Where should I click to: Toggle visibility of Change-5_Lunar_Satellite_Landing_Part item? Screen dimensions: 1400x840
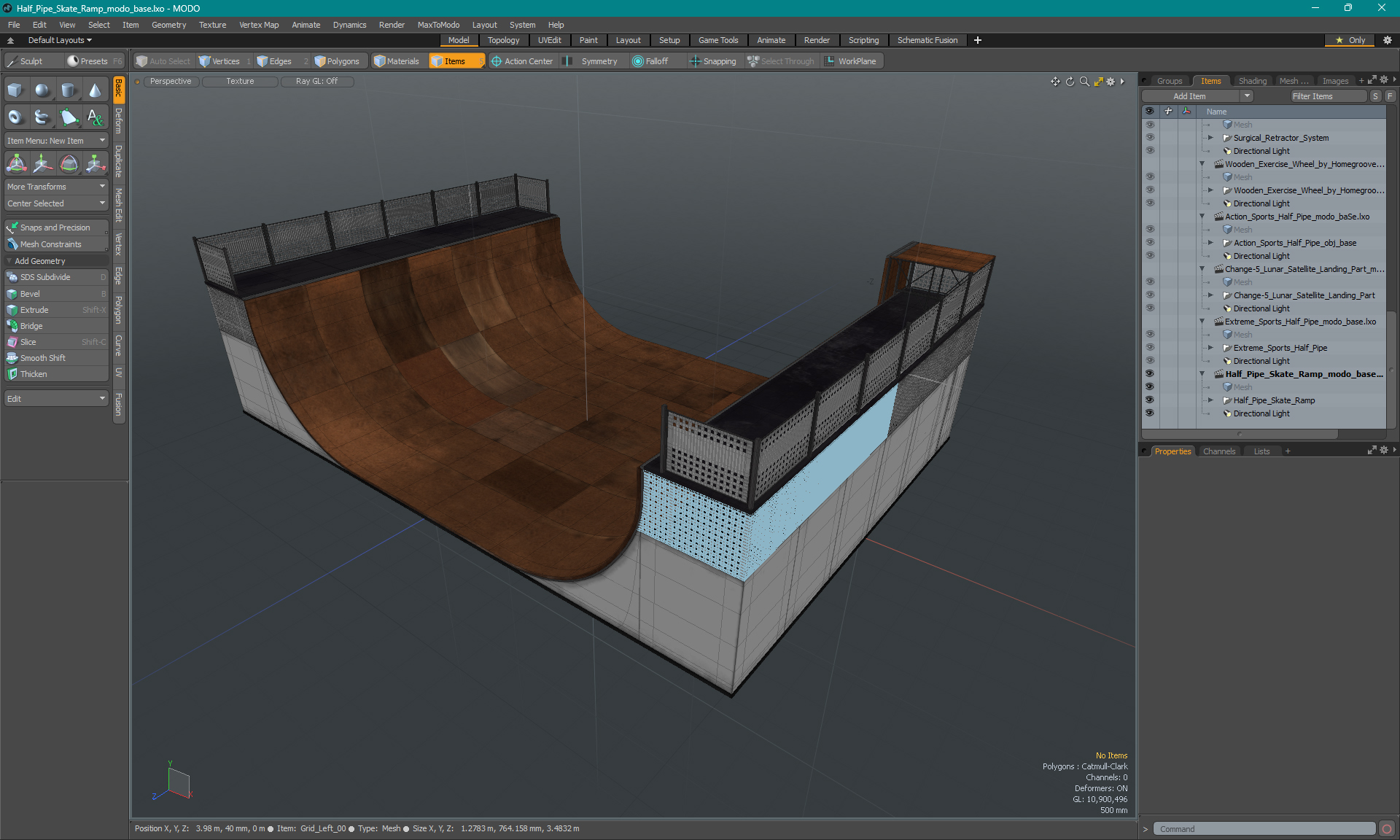1150,295
